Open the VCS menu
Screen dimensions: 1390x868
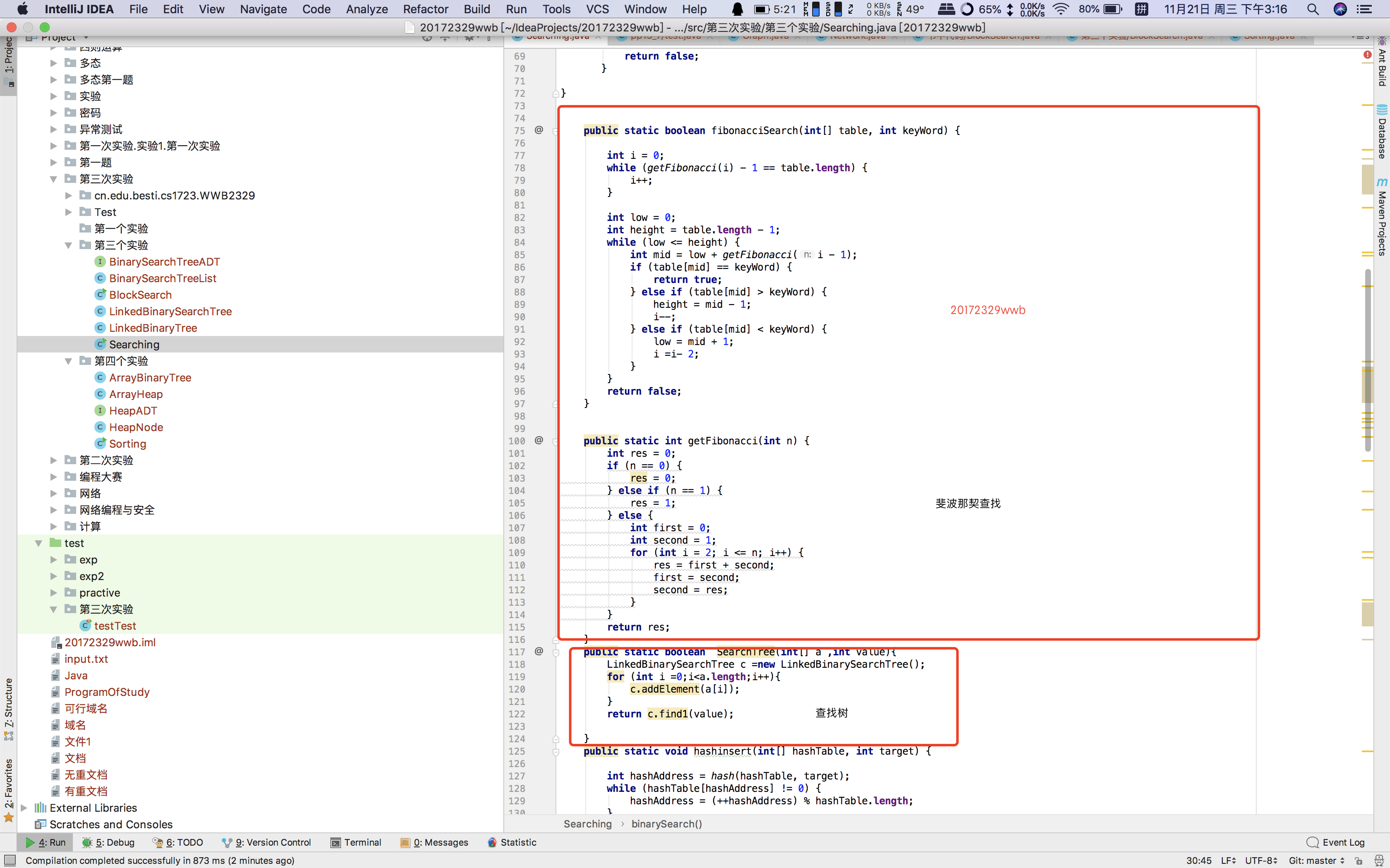pos(597,9)
